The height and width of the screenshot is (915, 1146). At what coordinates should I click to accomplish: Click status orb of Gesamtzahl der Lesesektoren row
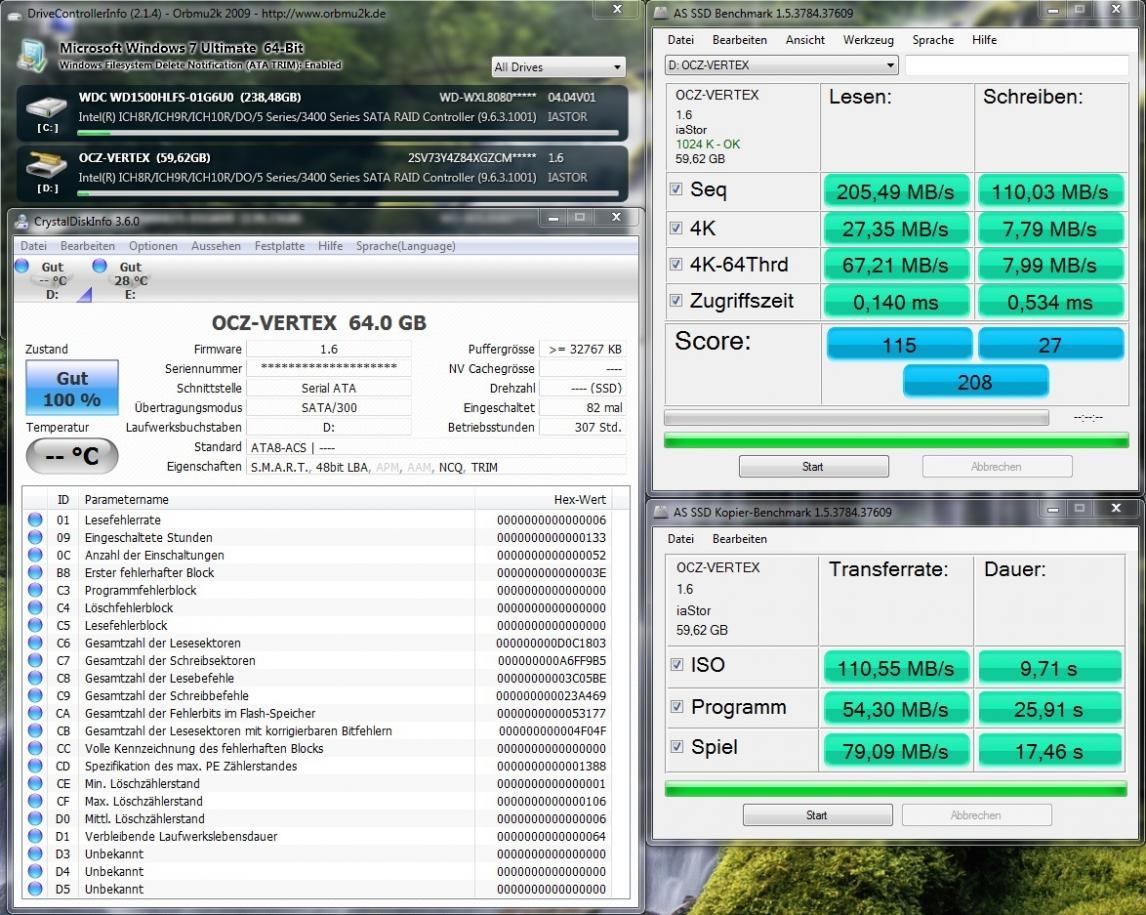[x=35, y=643]
